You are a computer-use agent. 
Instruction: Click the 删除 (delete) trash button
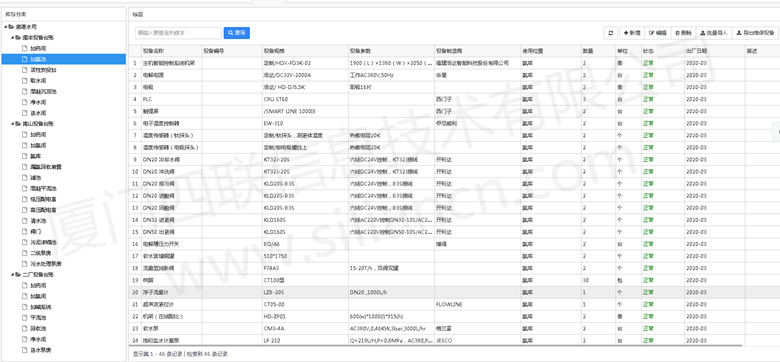click(683, 33)
